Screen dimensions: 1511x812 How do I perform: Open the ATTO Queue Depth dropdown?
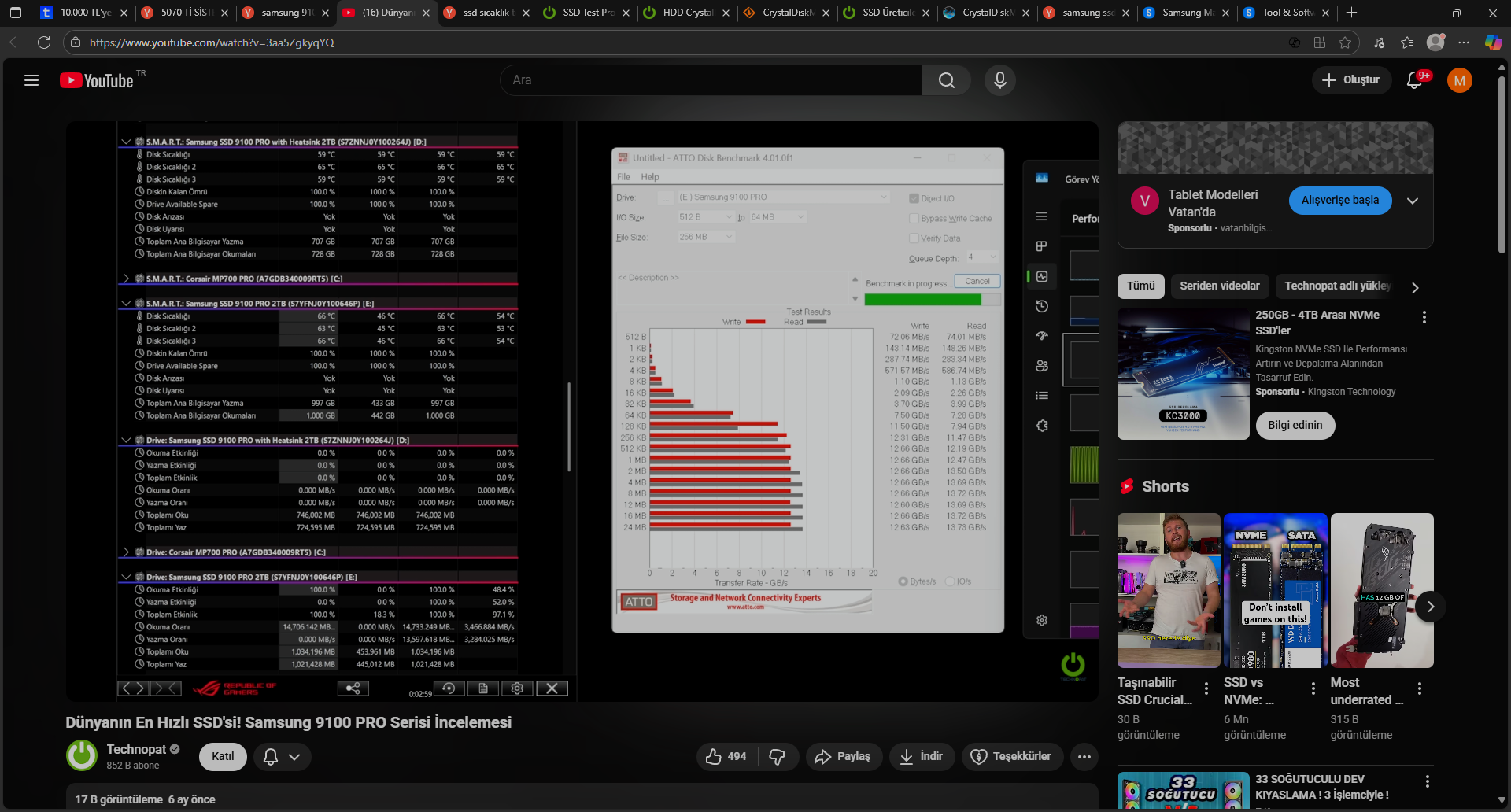[983, 257]
